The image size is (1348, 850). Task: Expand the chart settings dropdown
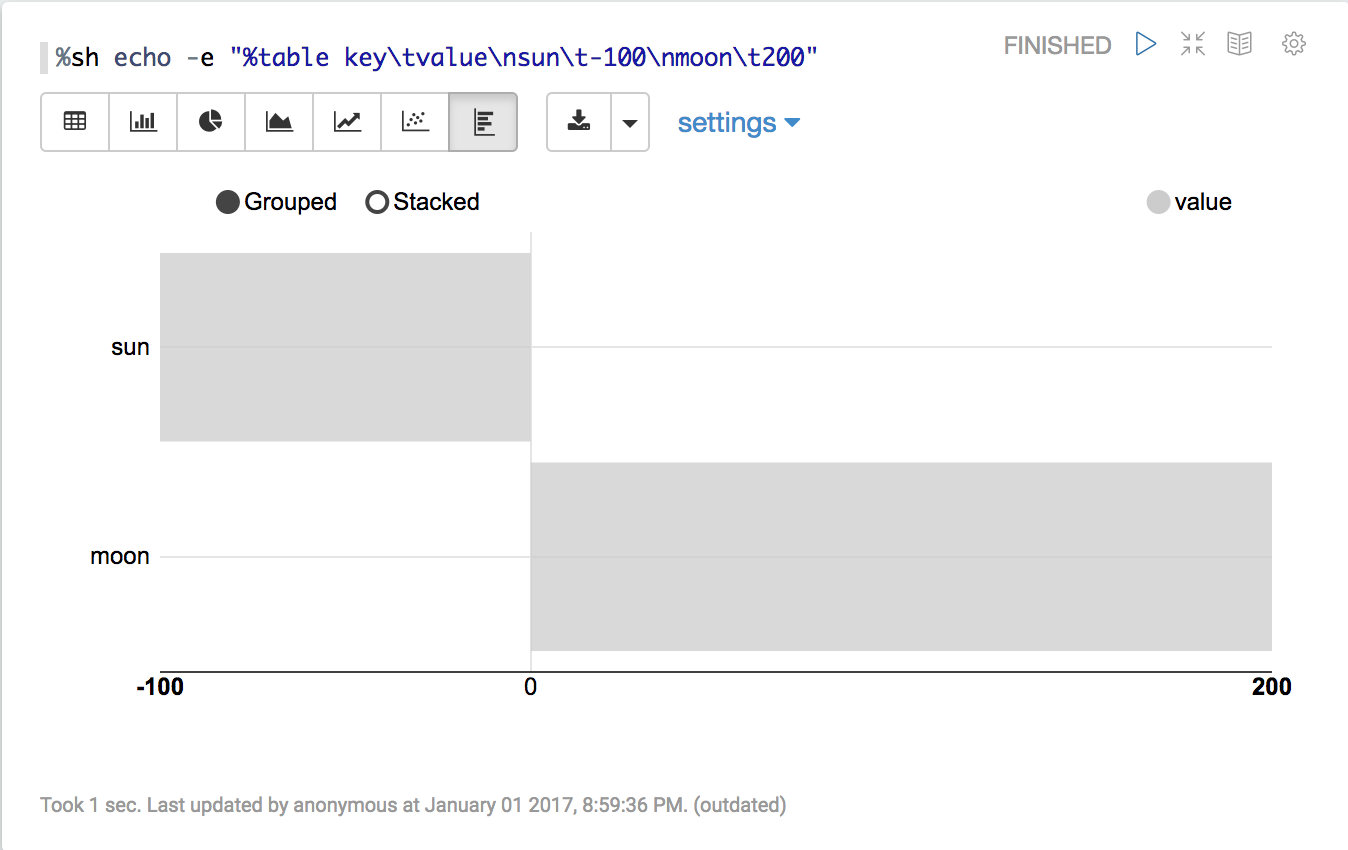pos(739,123)
